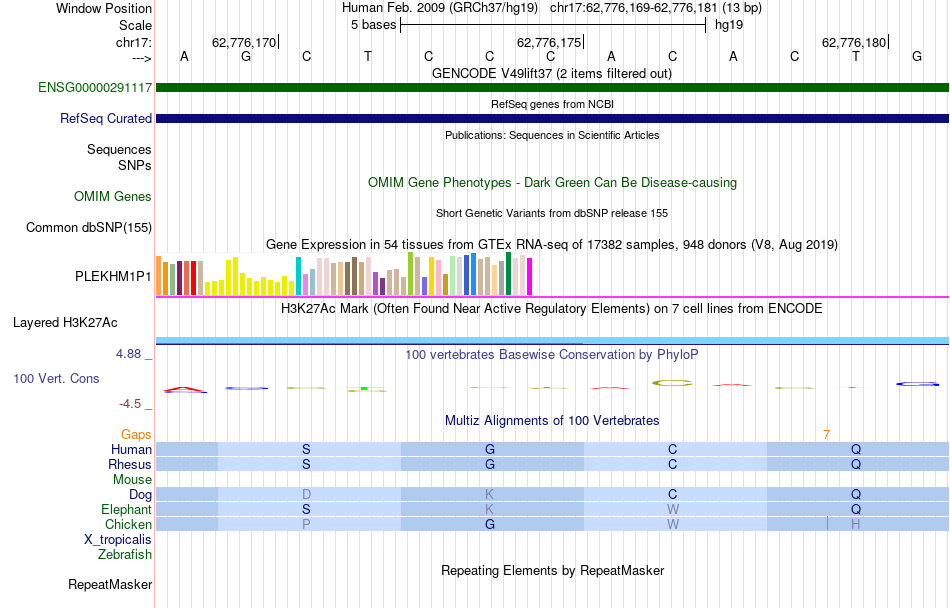
Task: Click the 4.88 conservation maximum value
Action: click(128, 354)
